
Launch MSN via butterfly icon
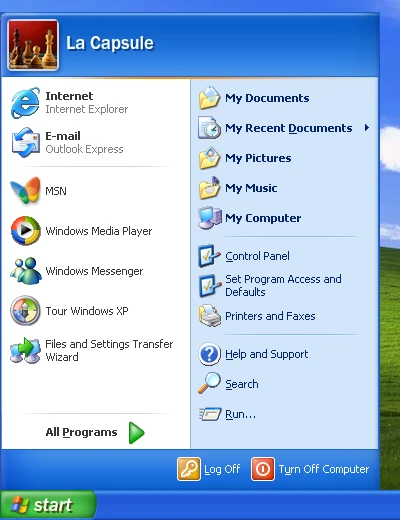pyautogui.click(x=25, y=190)
